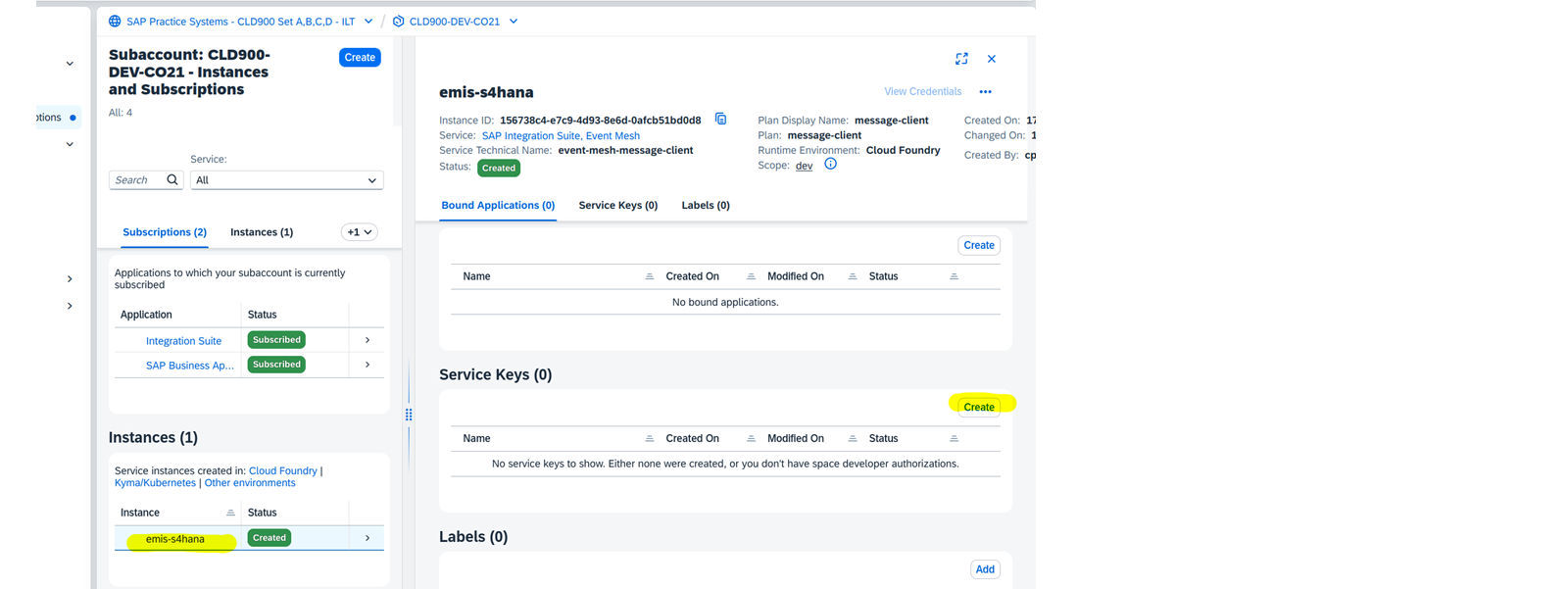Click the Created status badge in header
Image resolution: width=1568 pixels, height=589 pixels.
tap(499, 168)
